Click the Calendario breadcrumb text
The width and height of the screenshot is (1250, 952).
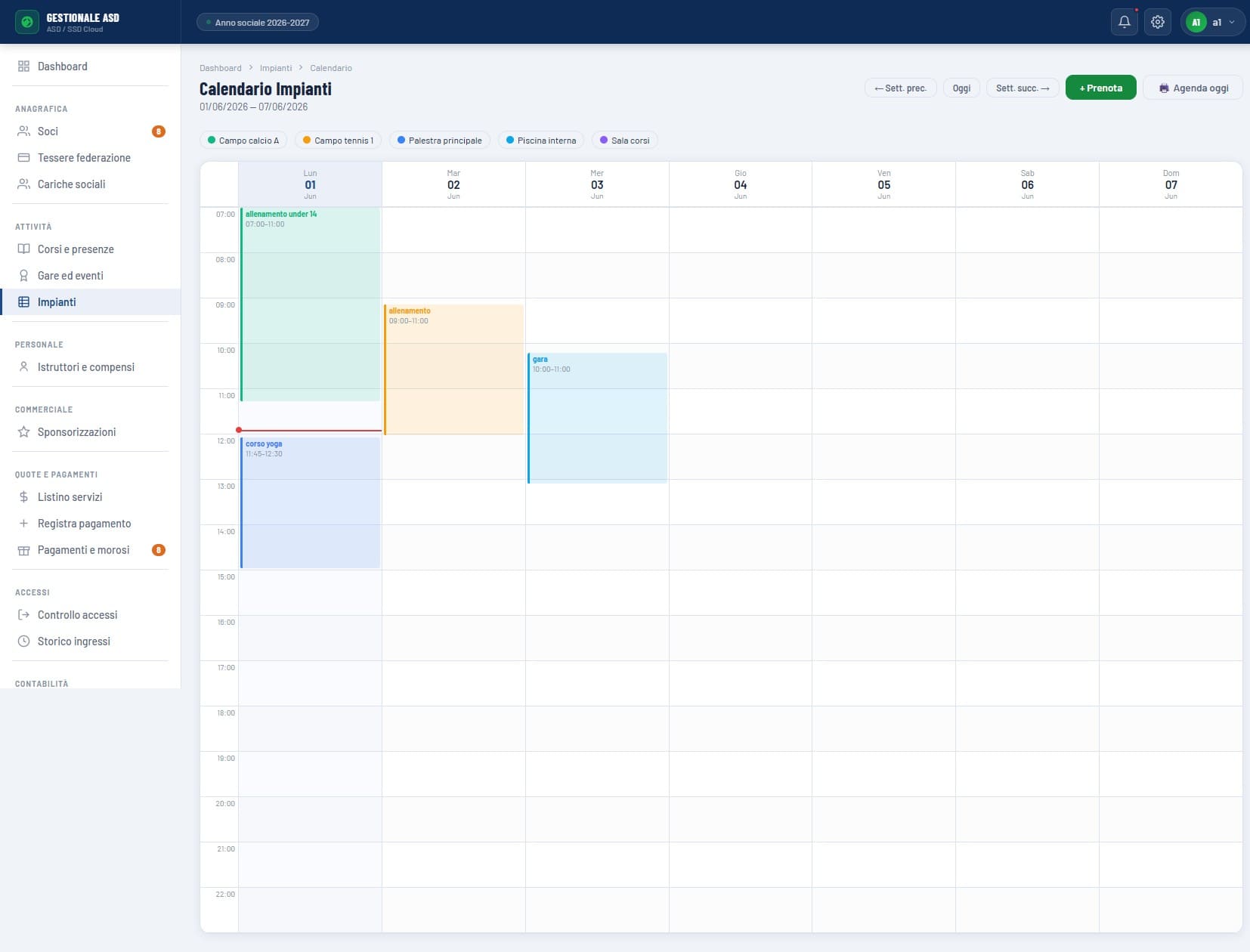click(331, 68)
